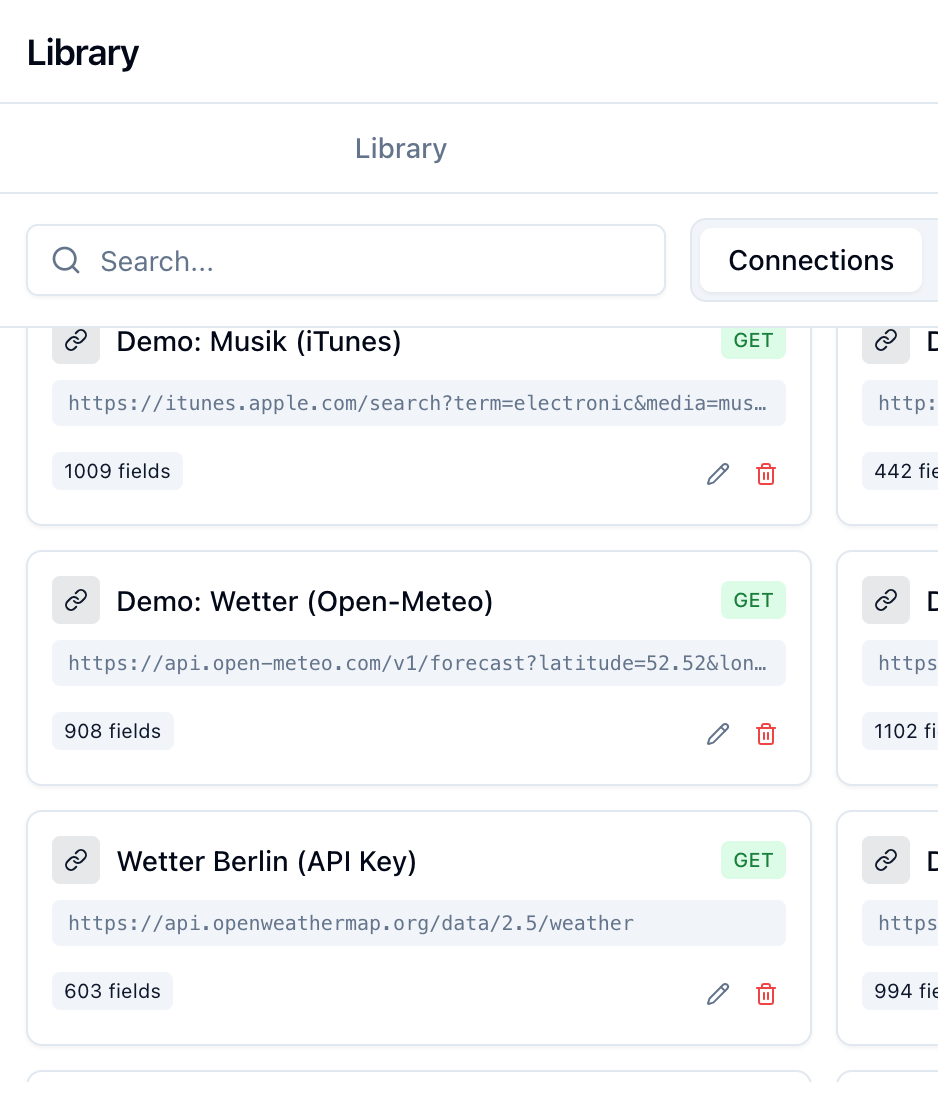Edit the Demo: Wetter (Open-Meteo) request

click(717, 733)
